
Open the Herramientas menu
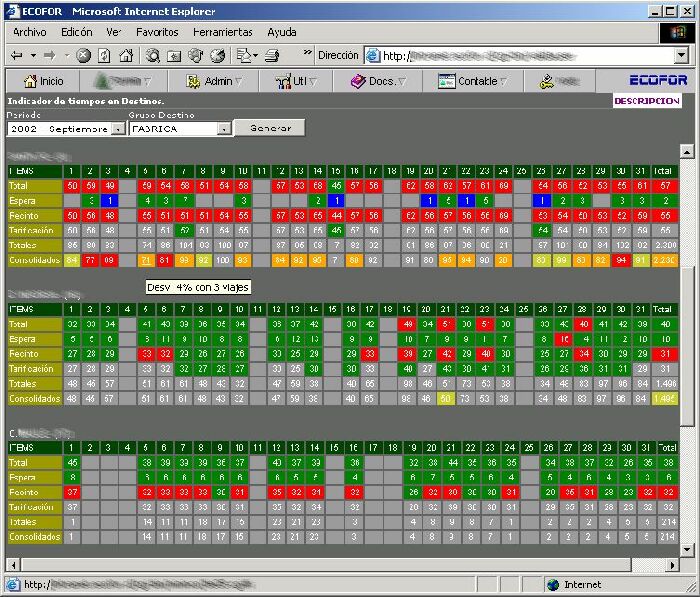click(222, 32)
